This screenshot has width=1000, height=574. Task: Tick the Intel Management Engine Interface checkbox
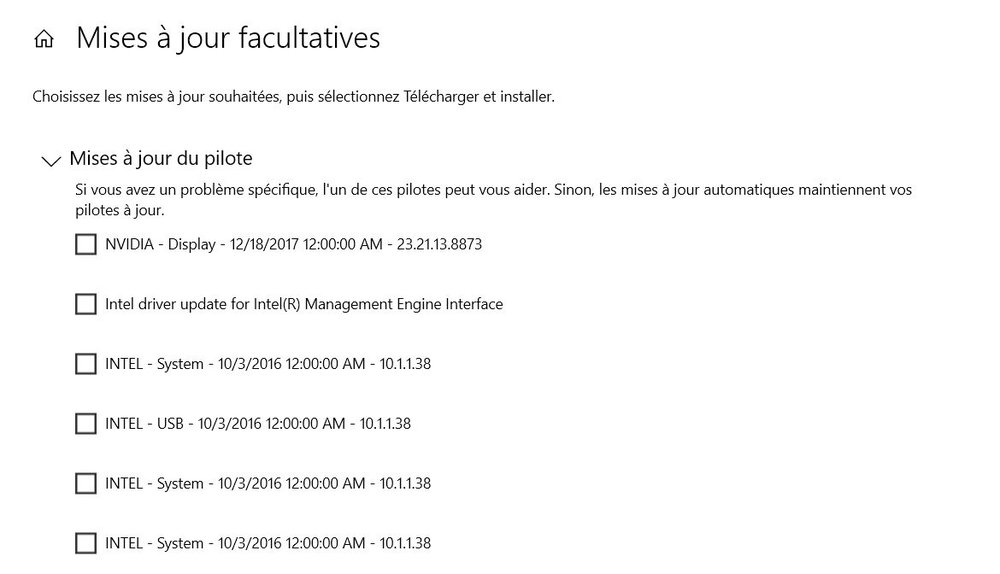pos(86,304)
